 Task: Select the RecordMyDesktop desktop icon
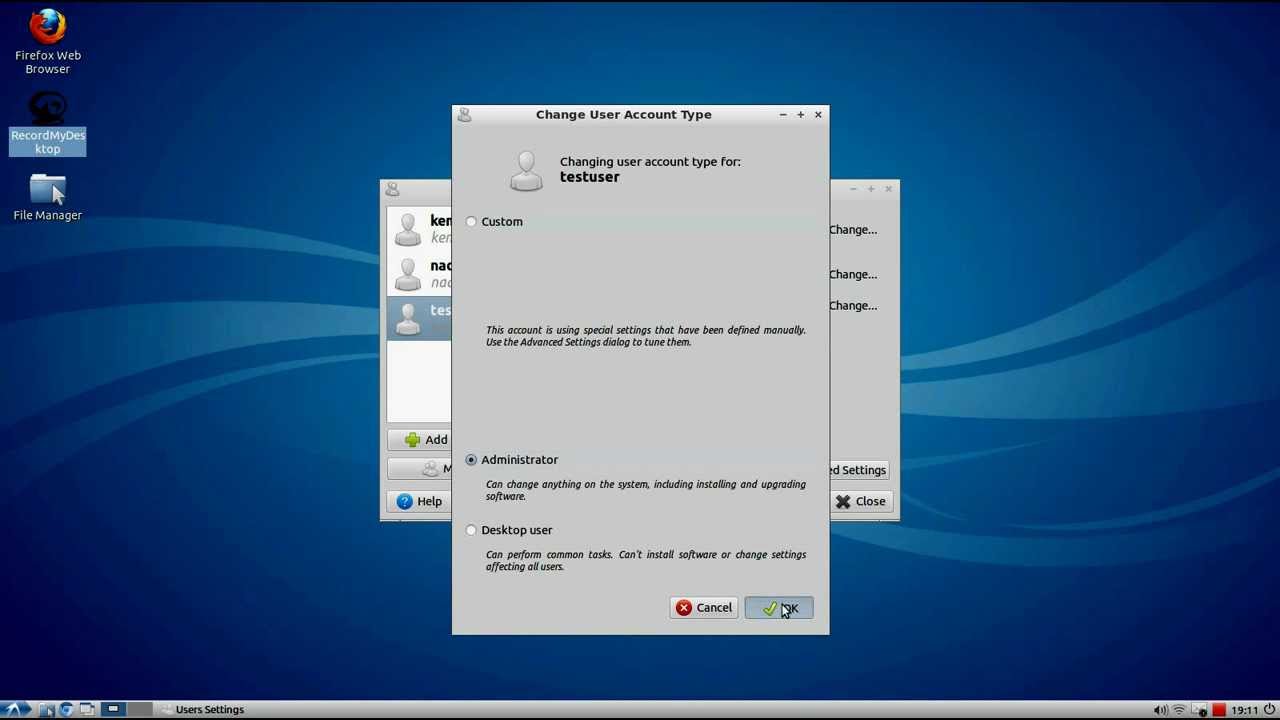pos(47,123)
